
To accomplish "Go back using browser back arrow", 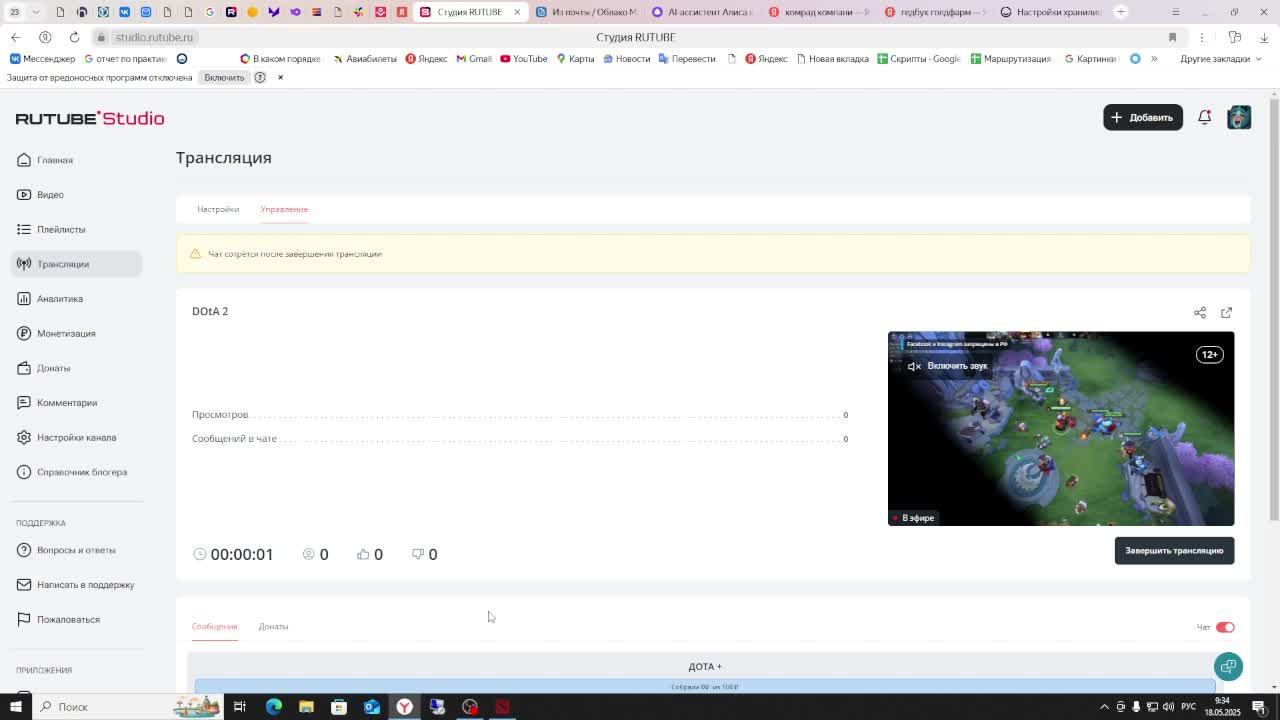I will (15, 37).
